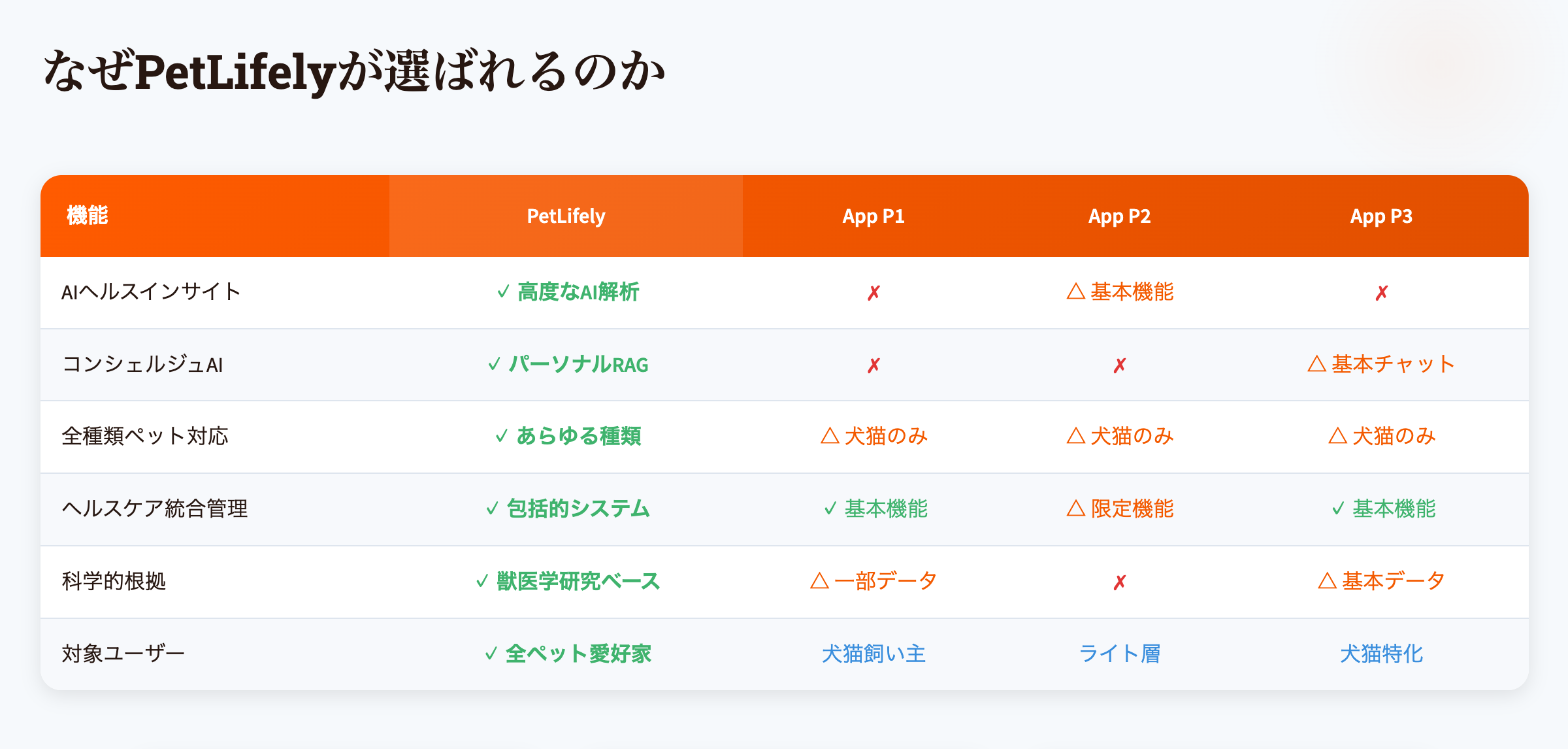1568x749 pixels.
Task: Click the green checkmark beside 獣医学研究ベース
Action: pos(482,581)
